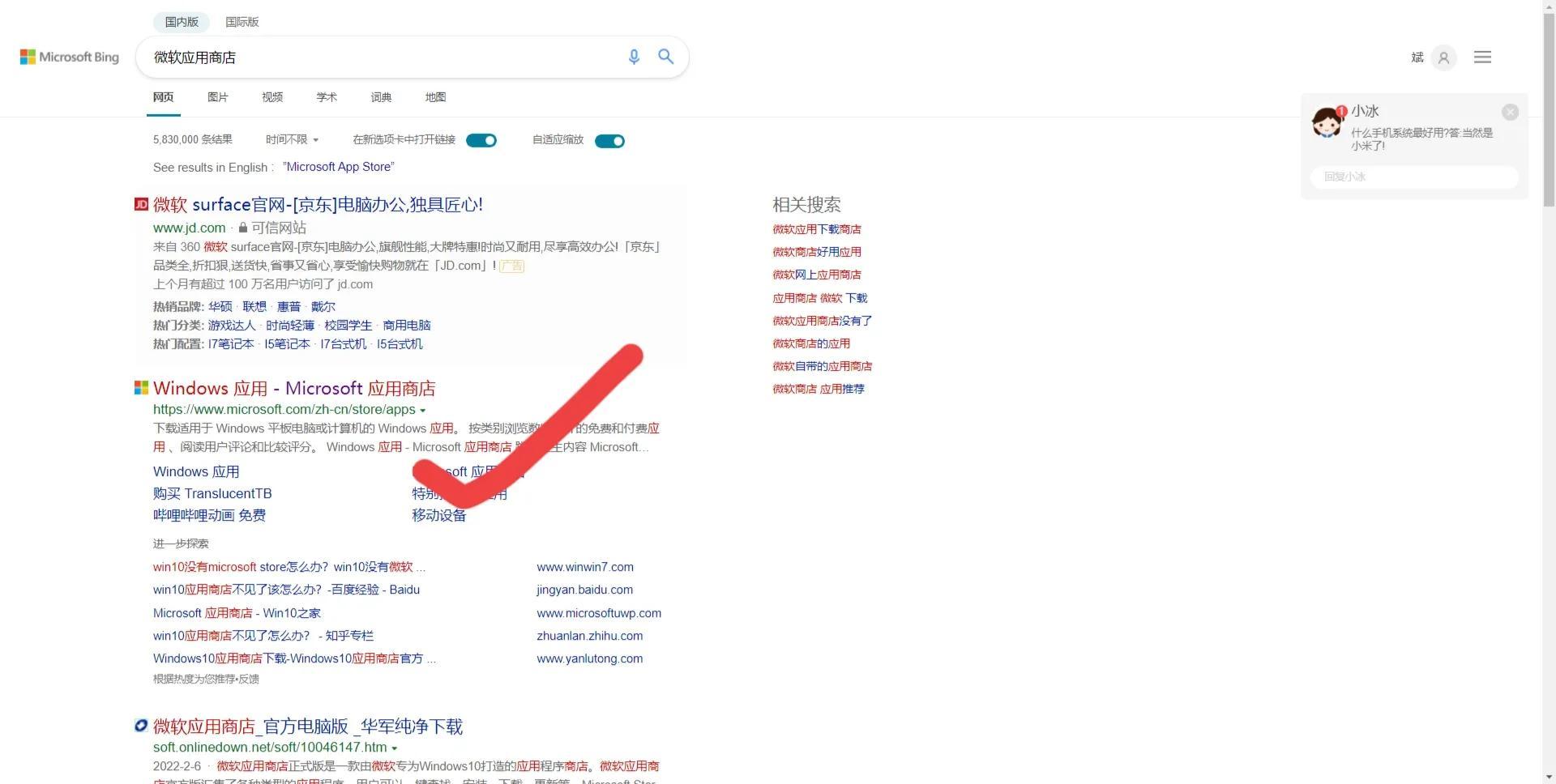Open the zhuanlan.zhihu.com link
Screen dimensions: 1556x784
click(x=589, y=636)
